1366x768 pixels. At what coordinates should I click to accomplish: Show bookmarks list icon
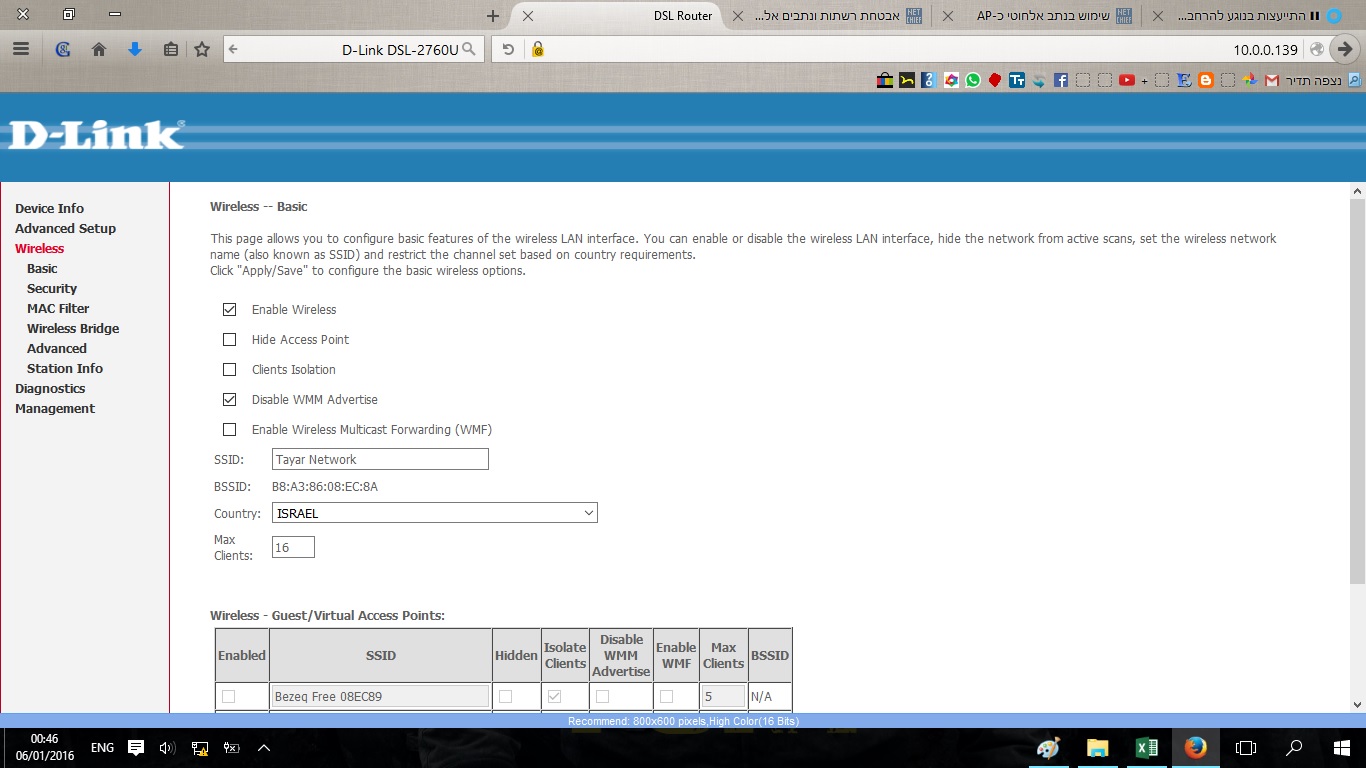[170, 49]
